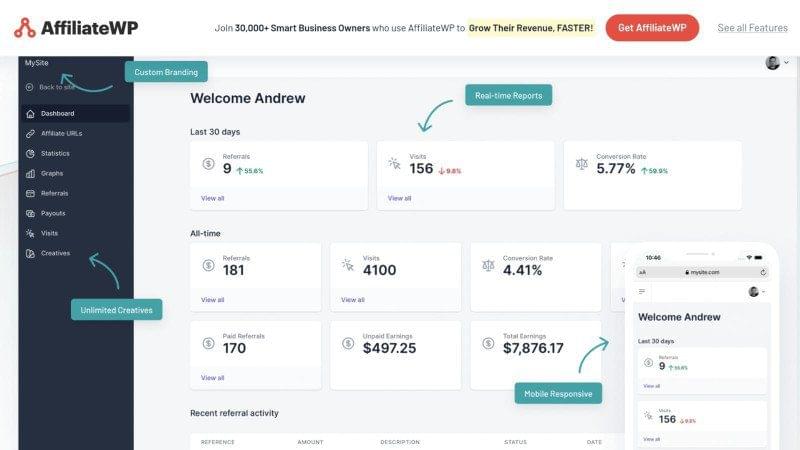Click the Payouts sidebar icon
Screen dimensions: 800x450
30,213
